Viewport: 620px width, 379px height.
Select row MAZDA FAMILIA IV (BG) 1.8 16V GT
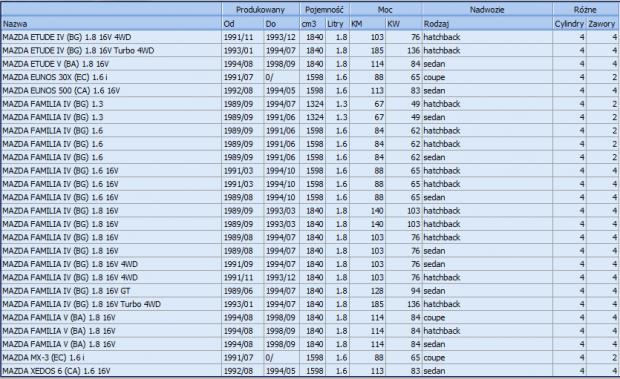pos(310,291)
